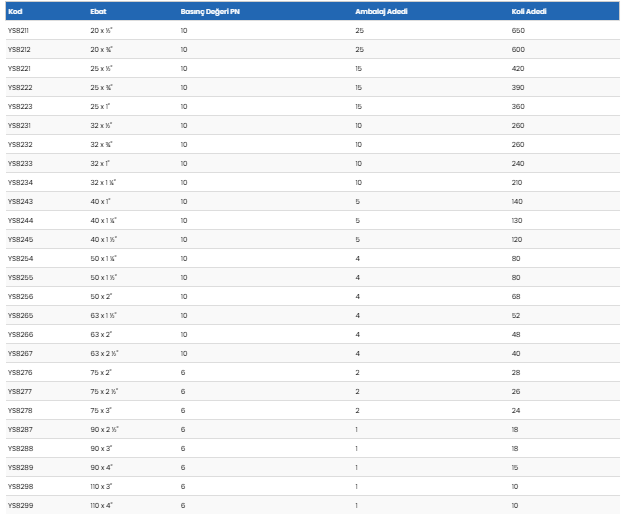Click the last row code YS8299
621x516 pixels.
coord(19,505)
